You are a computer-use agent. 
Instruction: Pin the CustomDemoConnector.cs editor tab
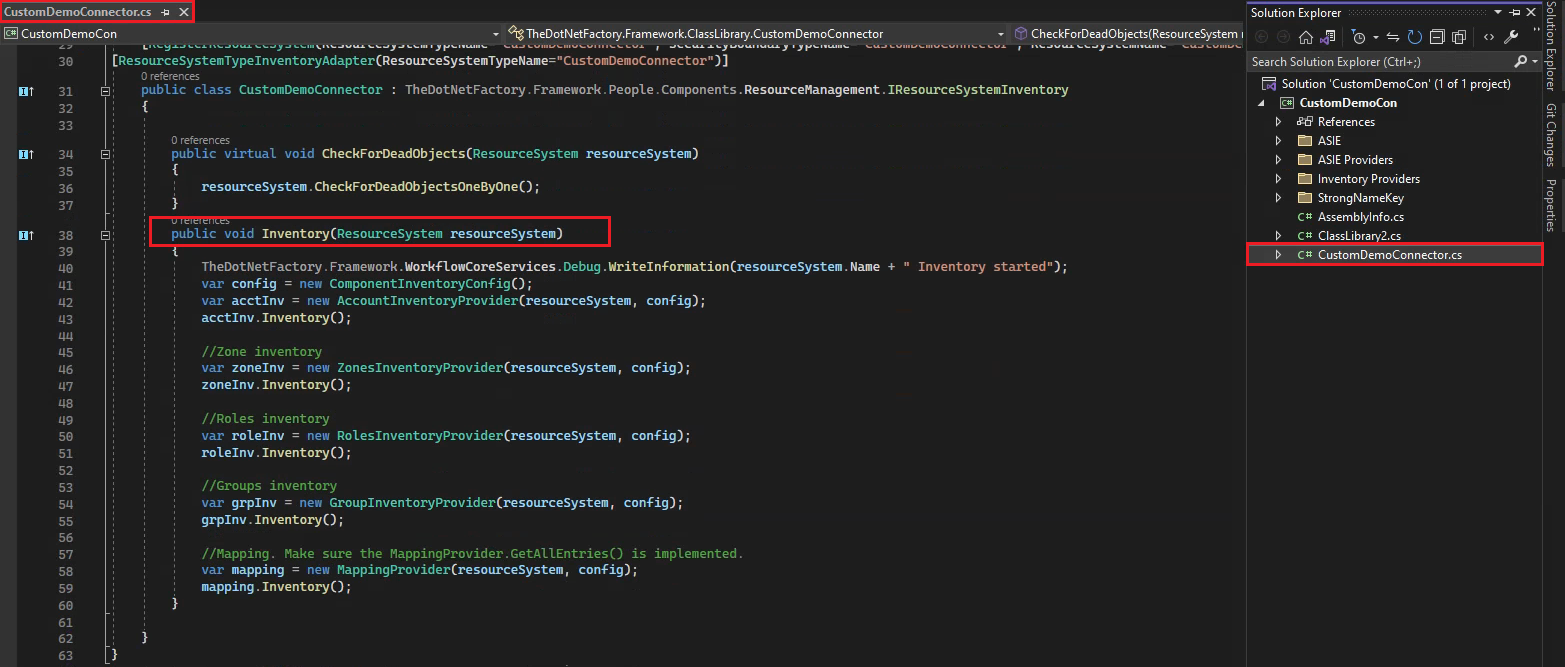click(x=166, y=12)
